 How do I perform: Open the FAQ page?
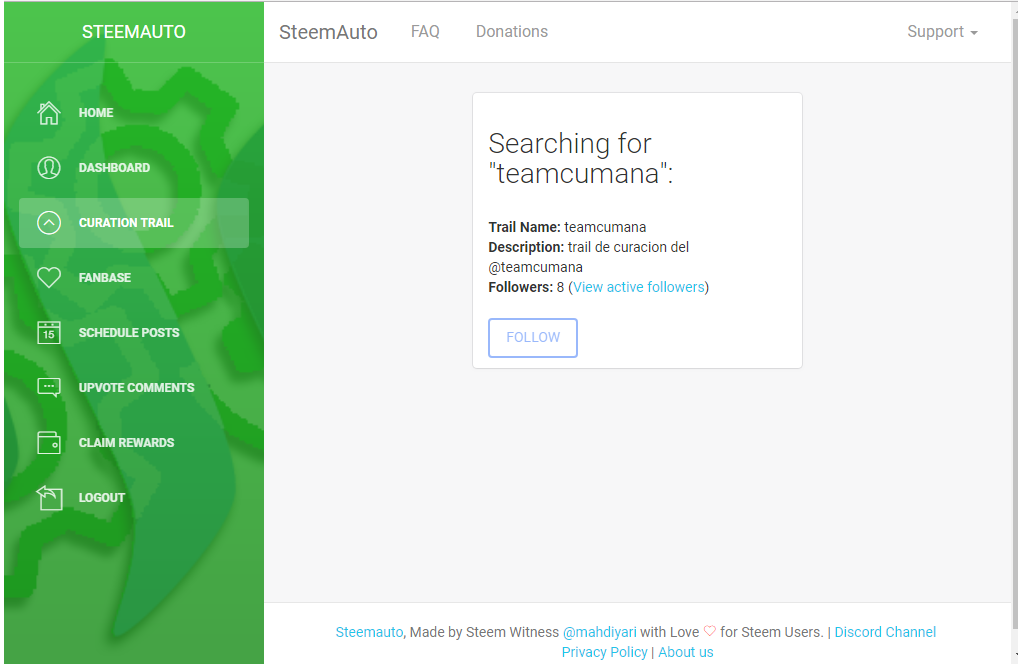point(425,31)
